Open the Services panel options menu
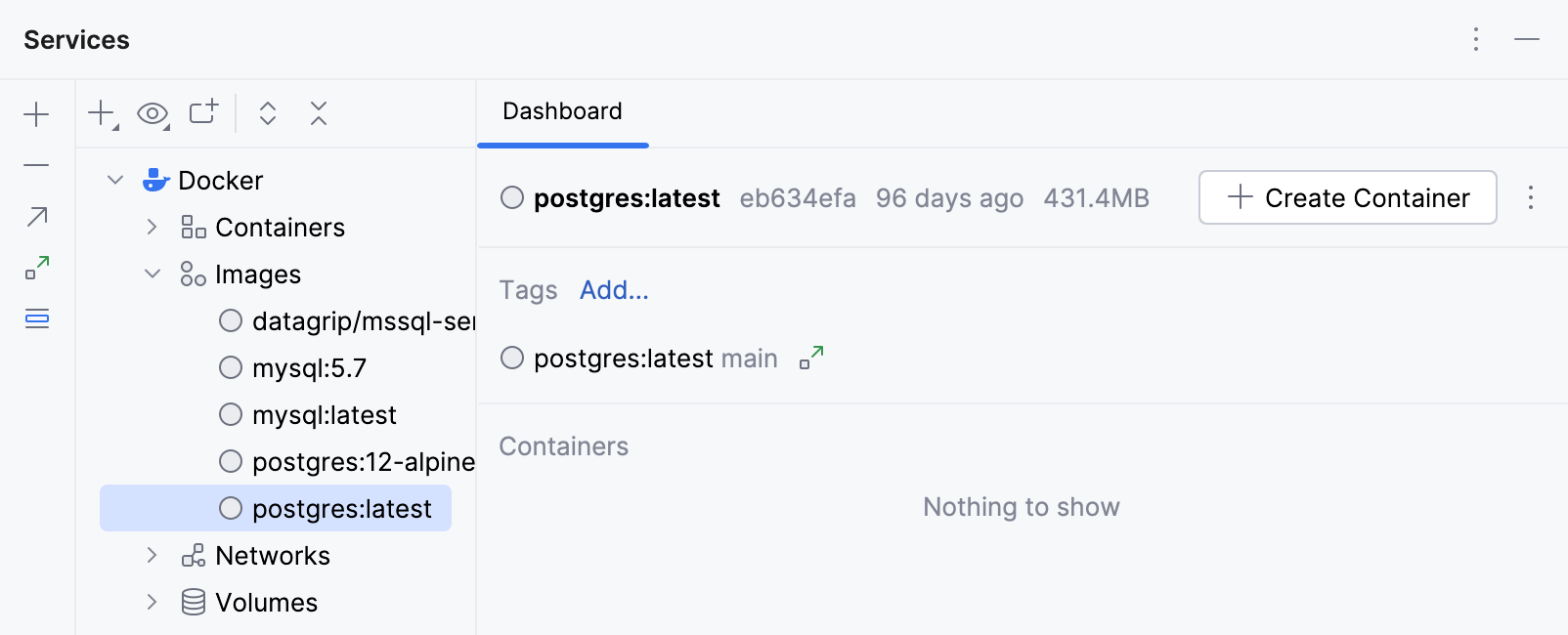This screenshot has height=635, width=1568. coord(1475,39)
